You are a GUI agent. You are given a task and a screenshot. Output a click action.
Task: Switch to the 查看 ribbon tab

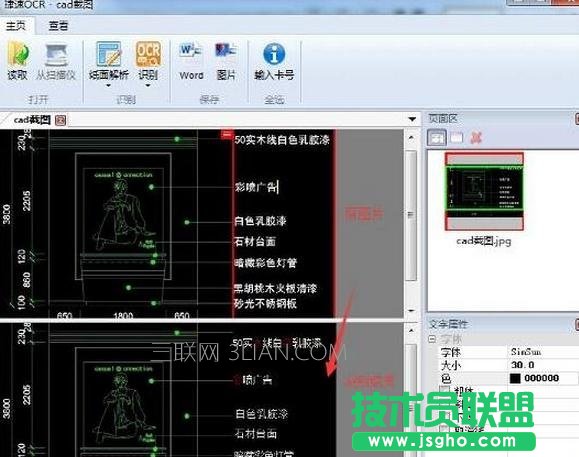[58, 25]
